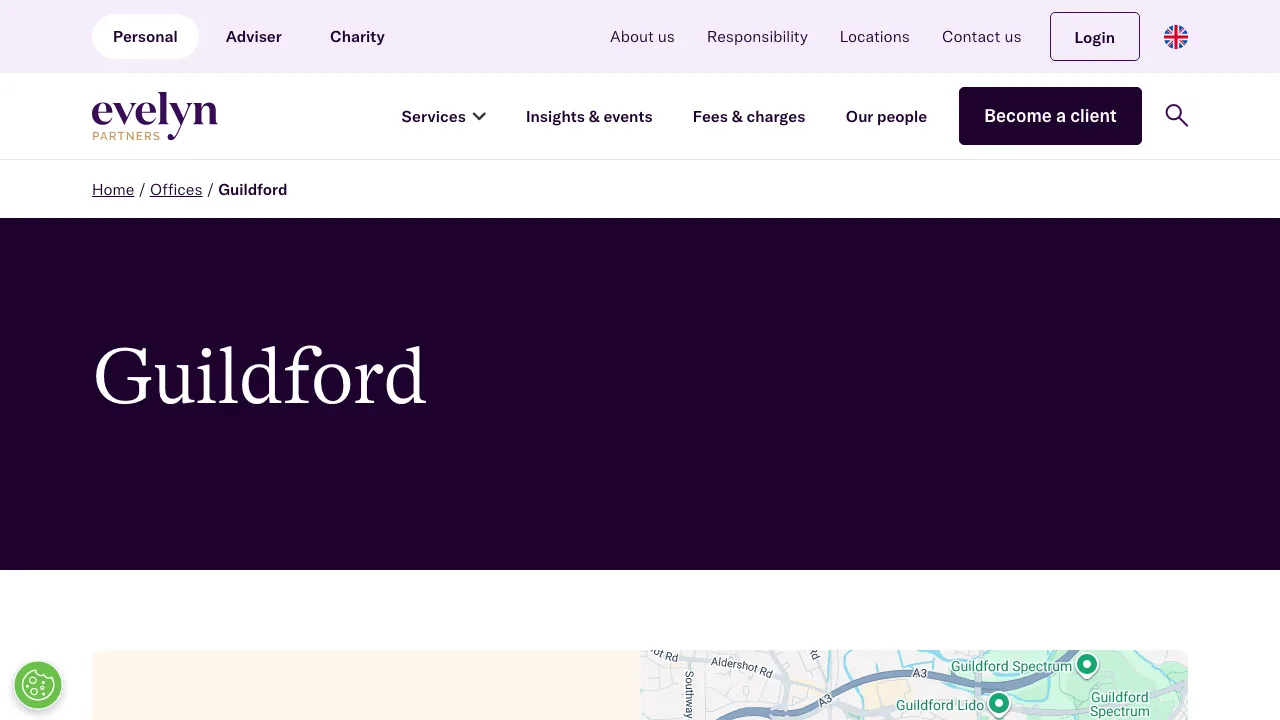Image resolution: width=1280 pixels, height=720 pixels.
Task: Open the language selector dropdown
Action: pos(1176,36)
